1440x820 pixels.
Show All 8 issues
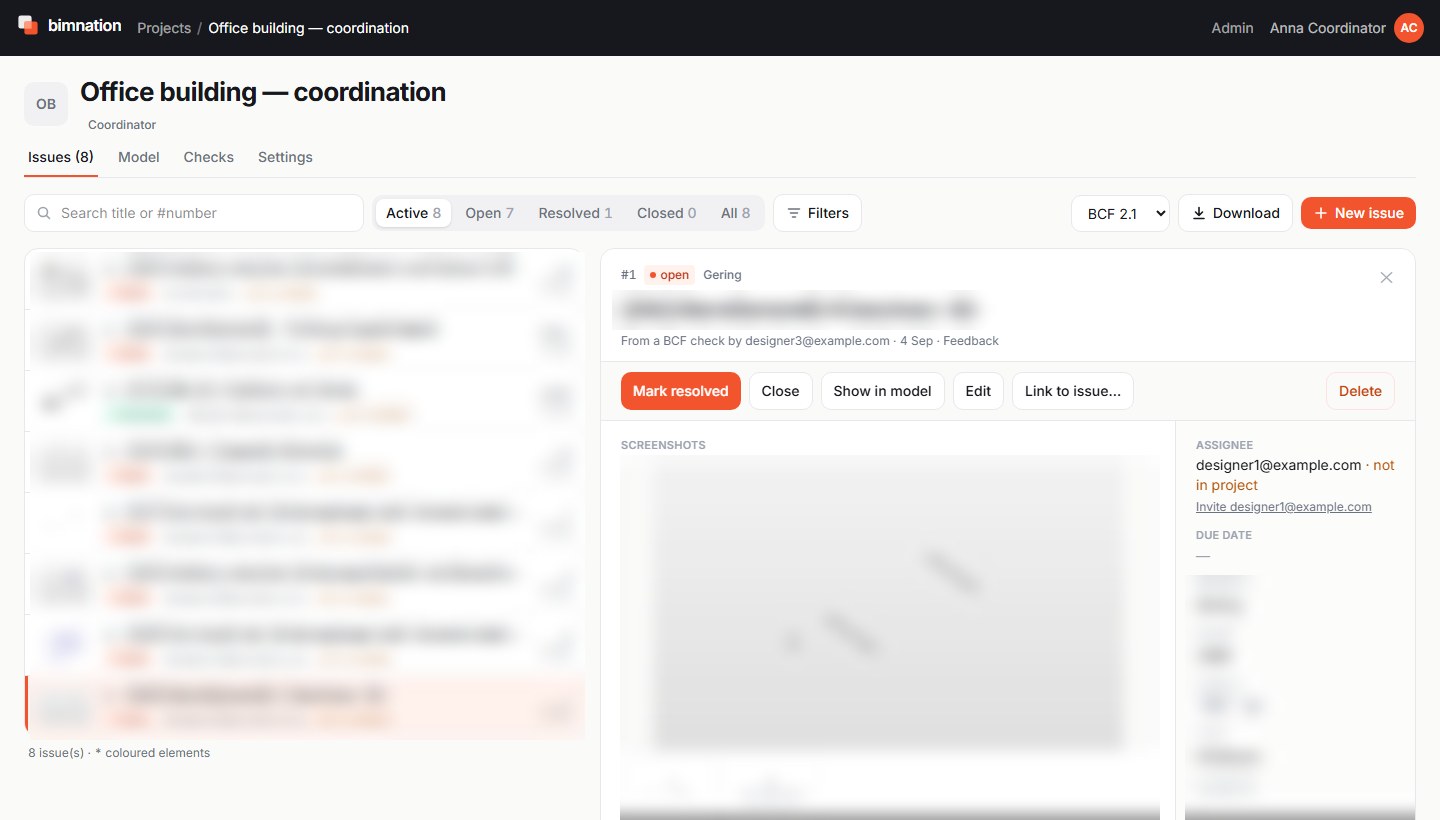[735, 213]
